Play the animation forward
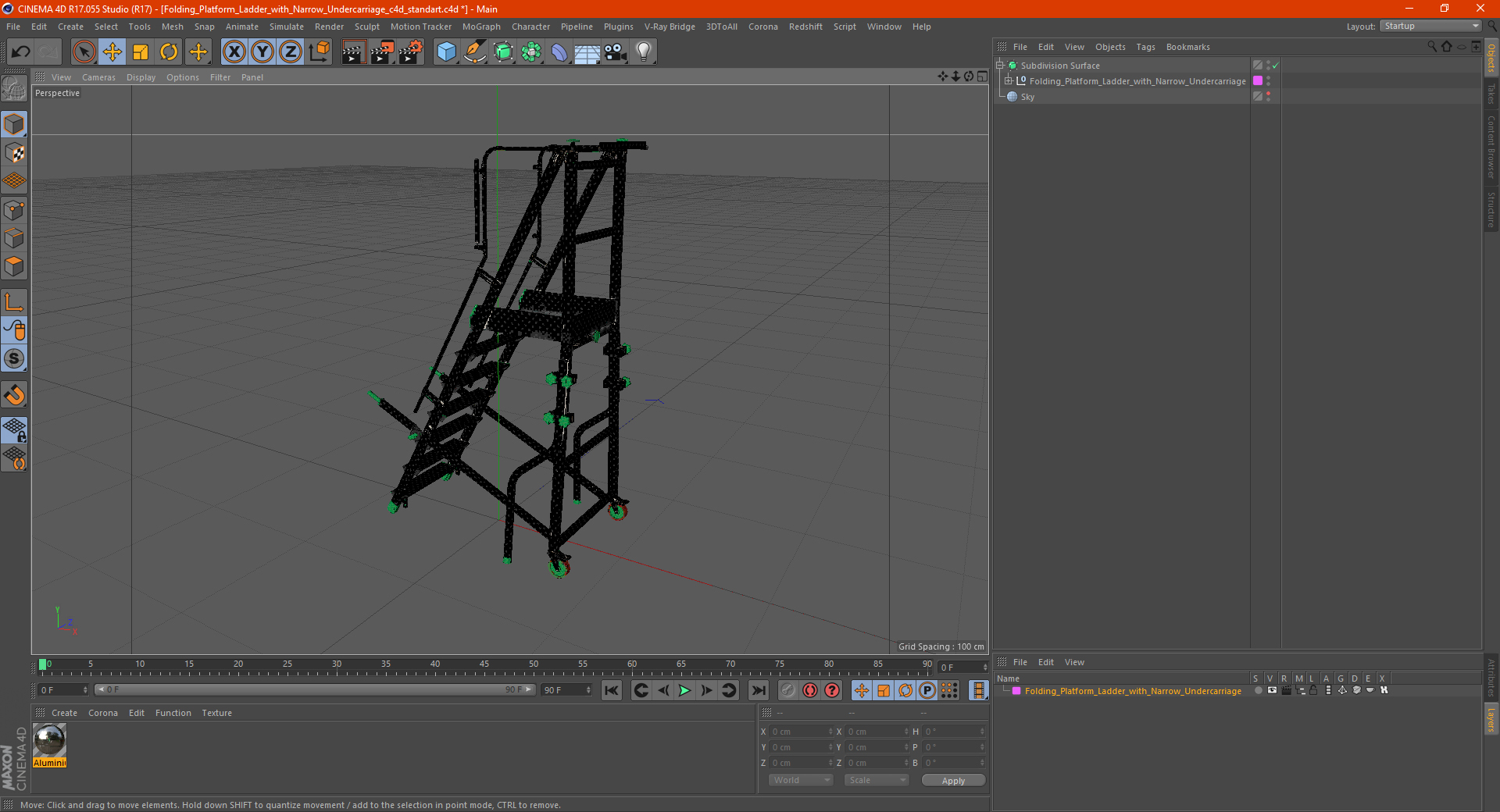 pos(684,690)
